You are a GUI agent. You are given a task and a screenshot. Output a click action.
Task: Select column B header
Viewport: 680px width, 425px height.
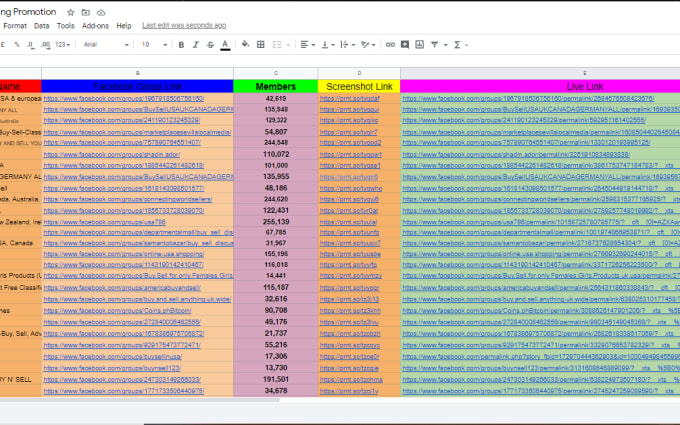[137, 73]
